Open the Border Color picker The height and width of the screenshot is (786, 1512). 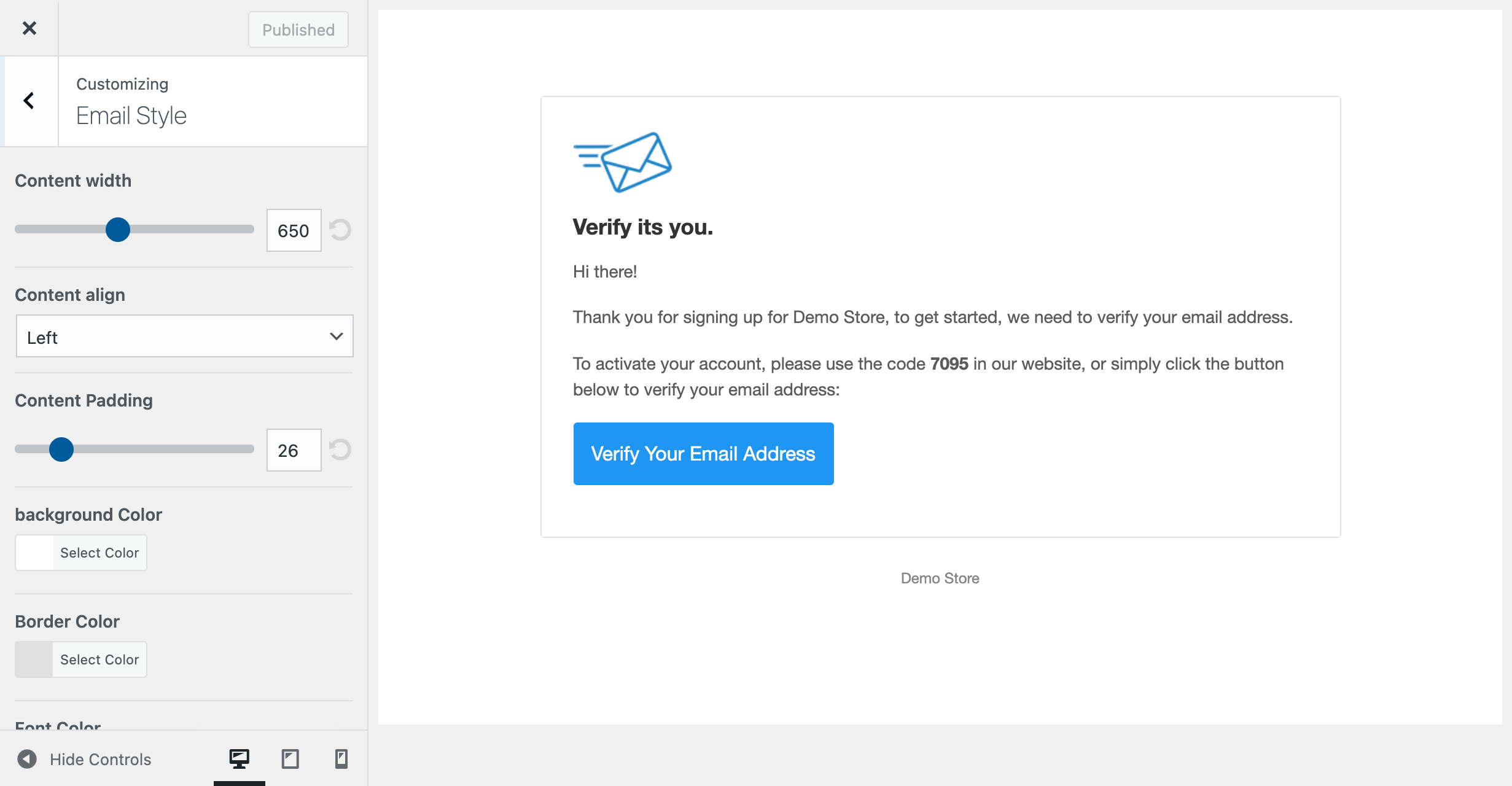click(x=80, y=659)
